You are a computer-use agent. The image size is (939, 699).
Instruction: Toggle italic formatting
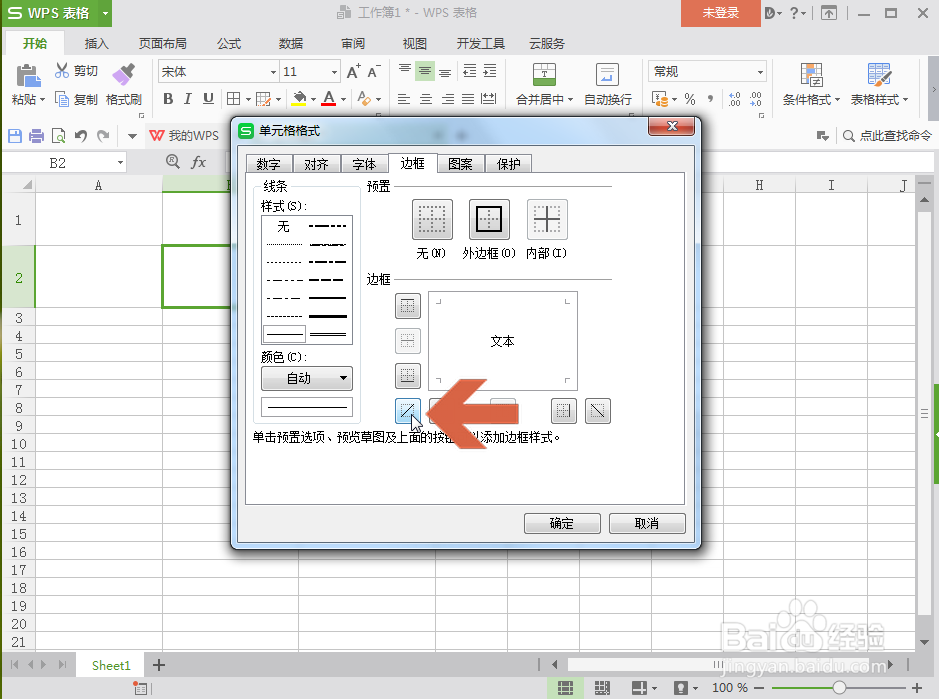188,99
